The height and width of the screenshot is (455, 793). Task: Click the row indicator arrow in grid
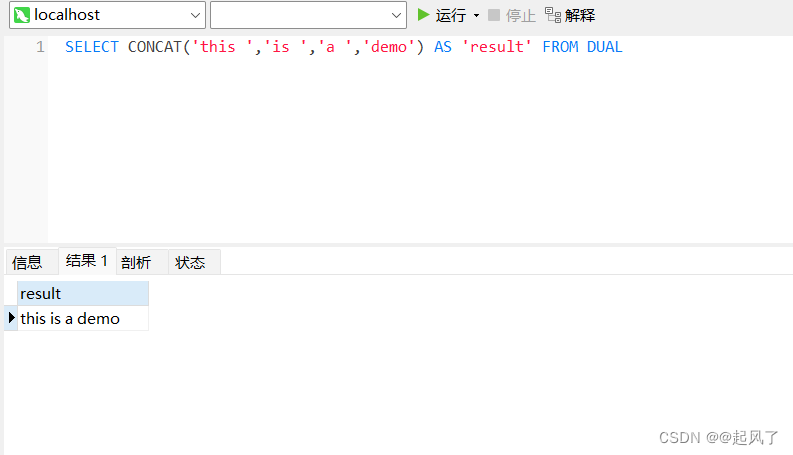tap(11, 318)
